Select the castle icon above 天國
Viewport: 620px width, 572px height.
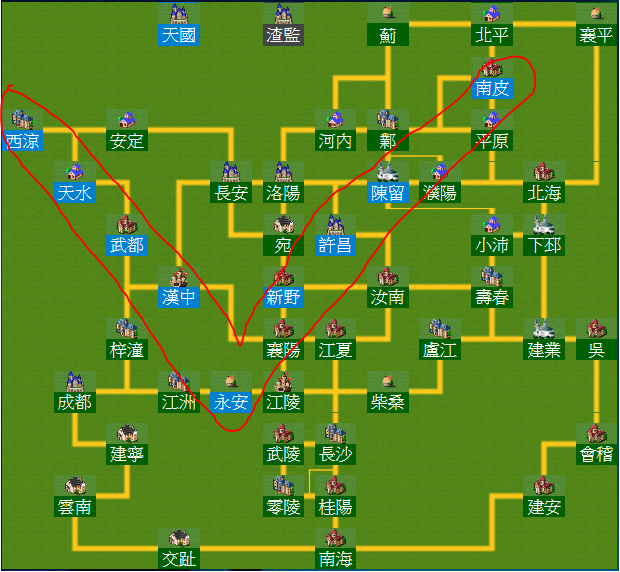(179, 14)
